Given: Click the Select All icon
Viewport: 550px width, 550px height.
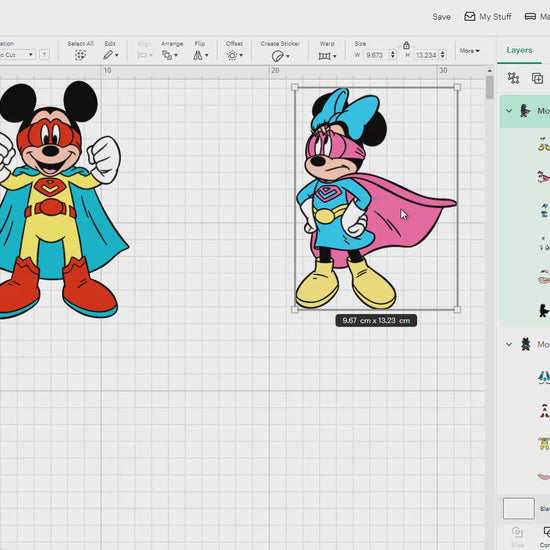Looking at the screenshot, I should pos(80,55).
